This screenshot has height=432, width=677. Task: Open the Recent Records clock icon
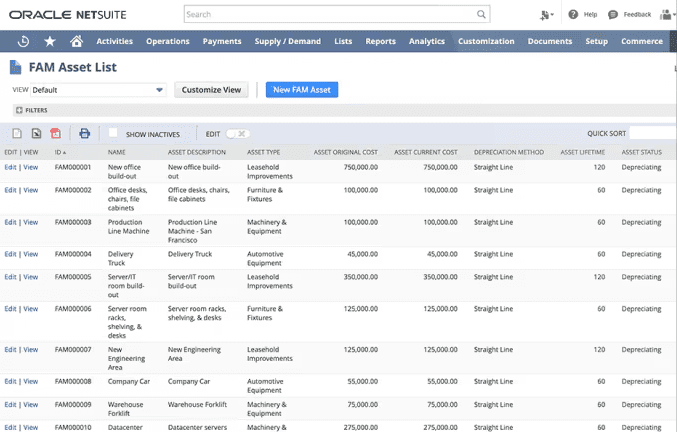pos(23,41)
